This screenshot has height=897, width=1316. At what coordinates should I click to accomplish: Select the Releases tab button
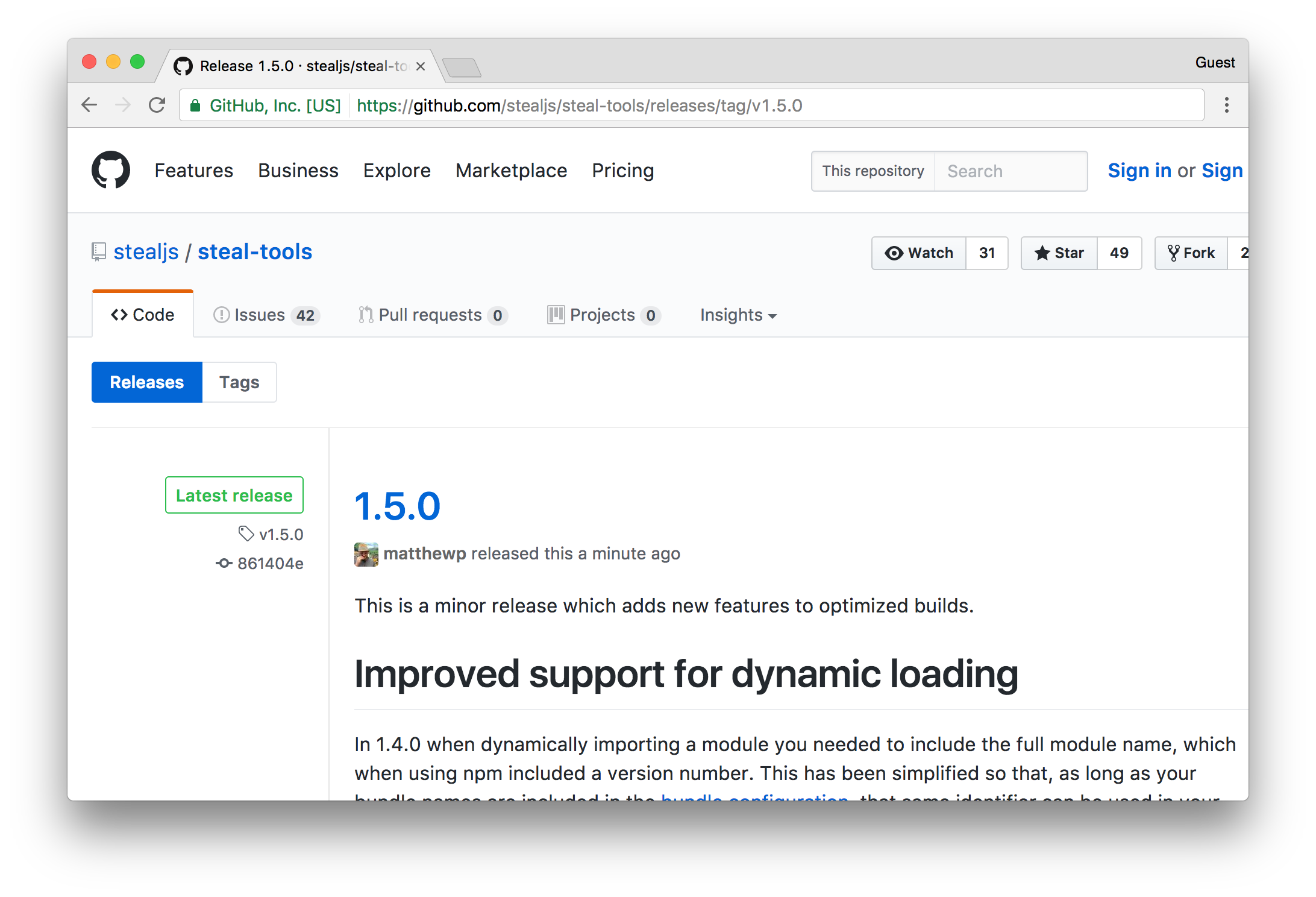147,382
